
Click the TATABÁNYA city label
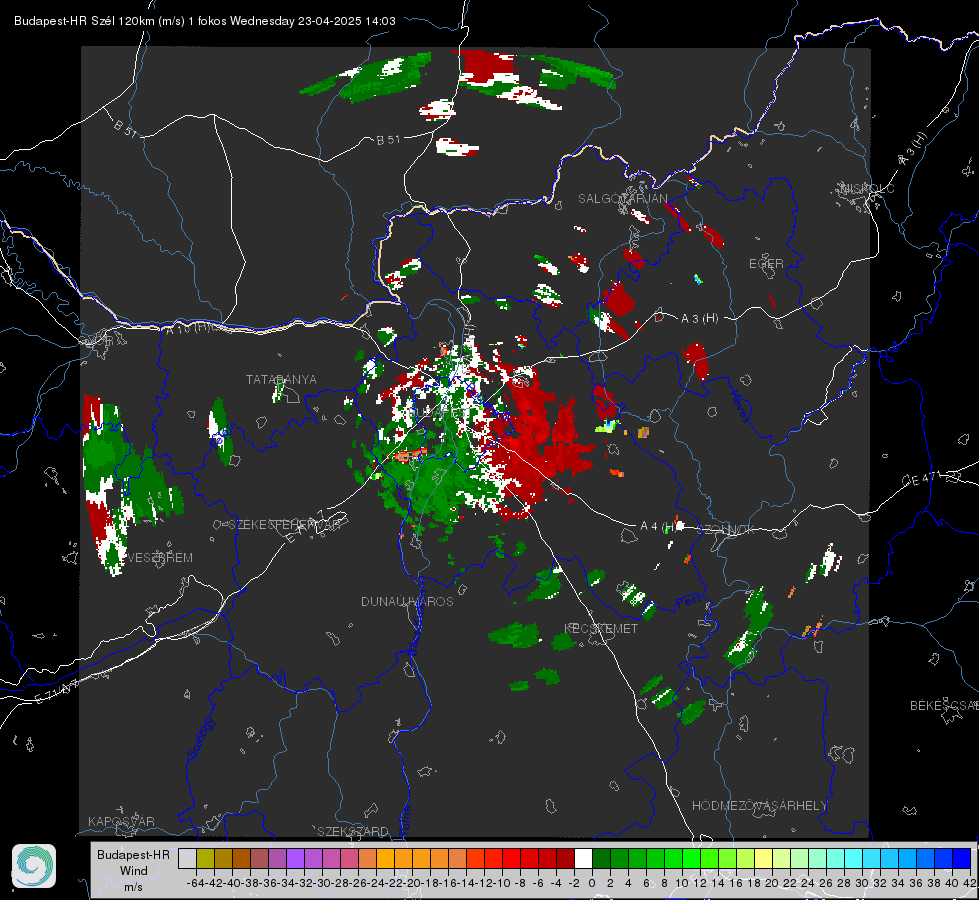click(281, 379)
